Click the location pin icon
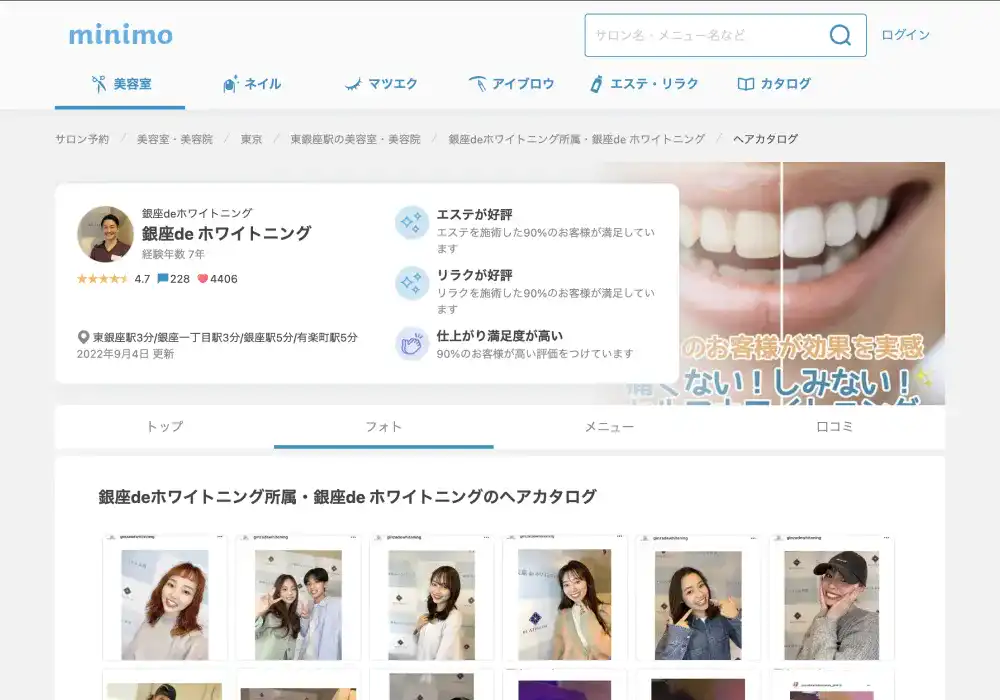 [84, 338]
